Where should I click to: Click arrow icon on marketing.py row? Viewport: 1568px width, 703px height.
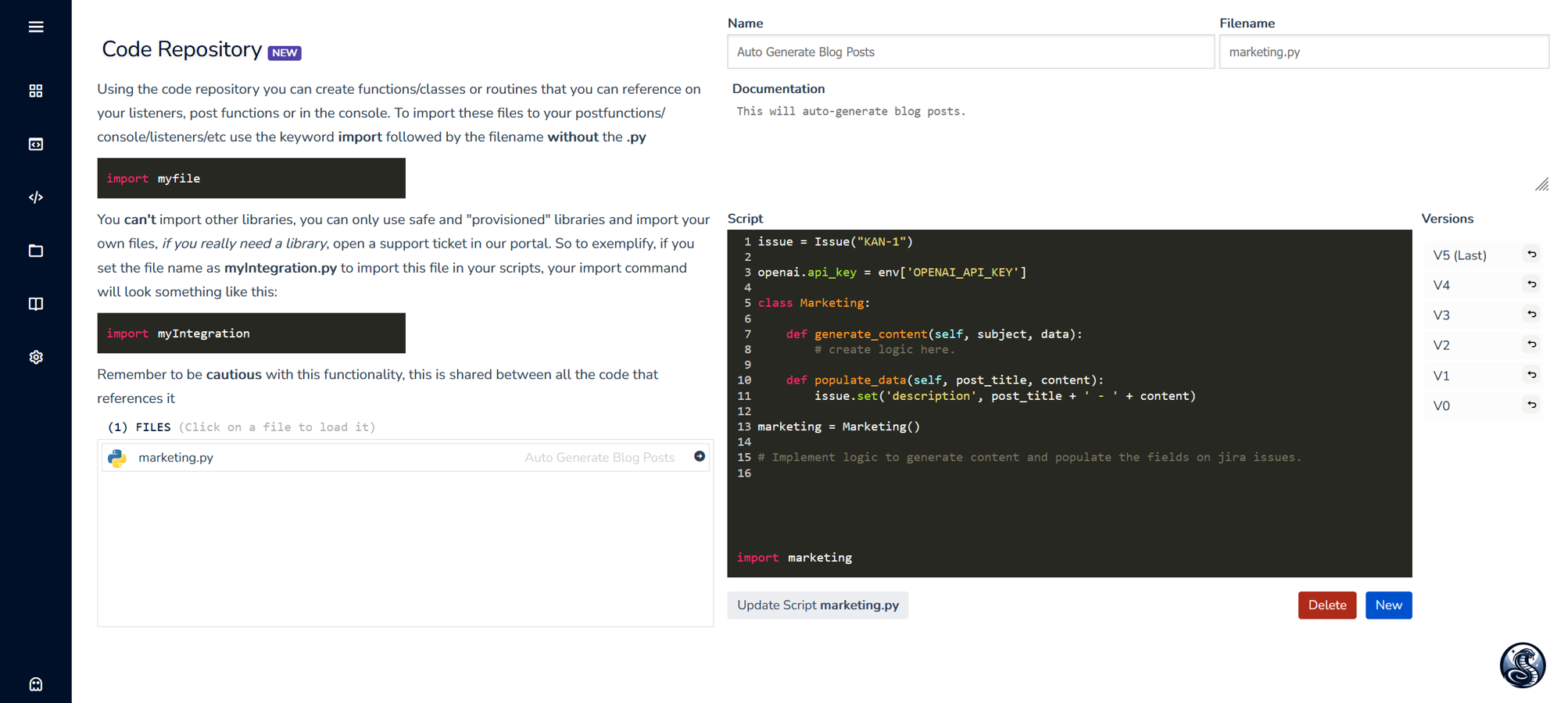pos(700,457)
